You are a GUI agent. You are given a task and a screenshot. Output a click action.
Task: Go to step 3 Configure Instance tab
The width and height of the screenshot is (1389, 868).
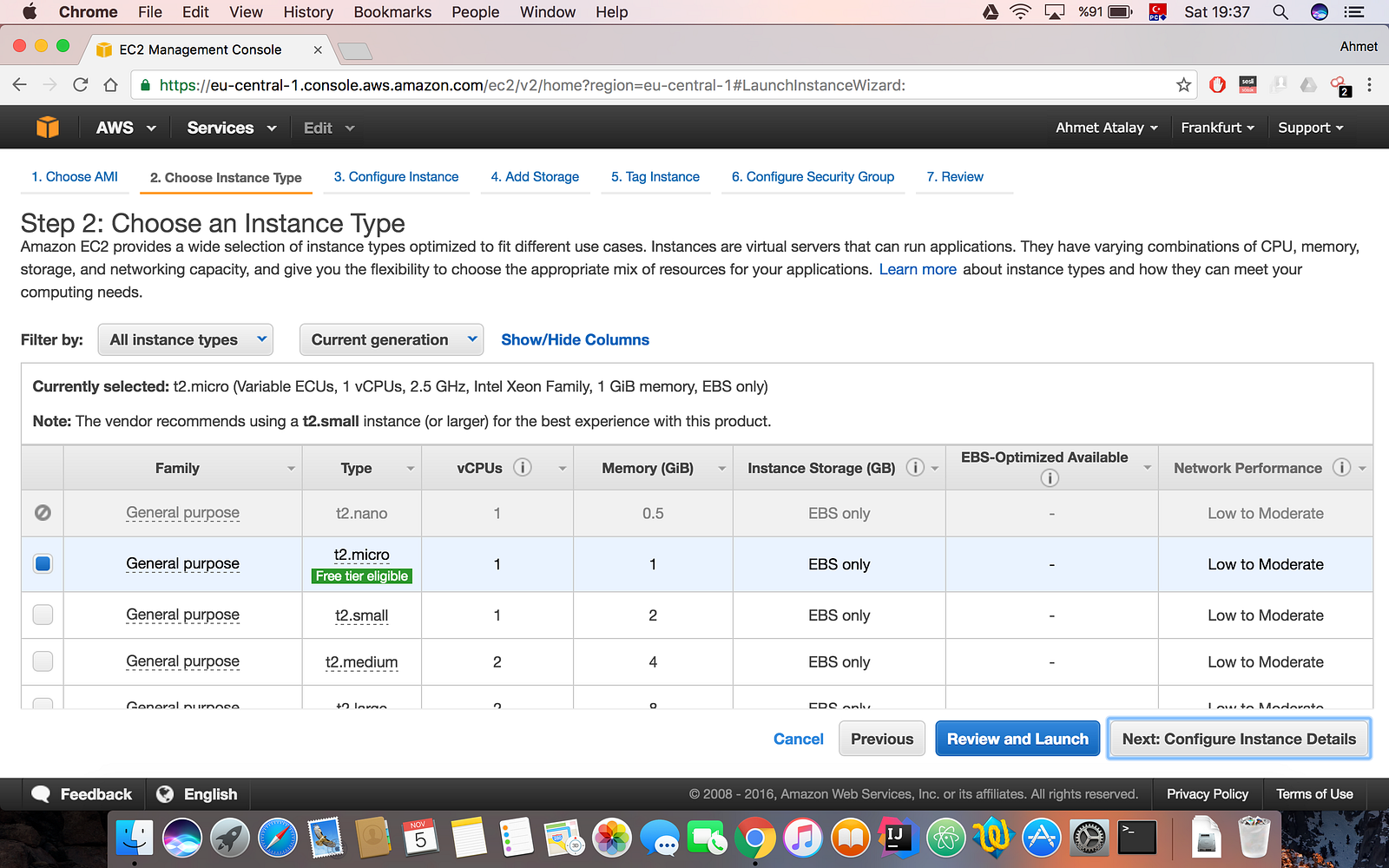pos(396,177)
